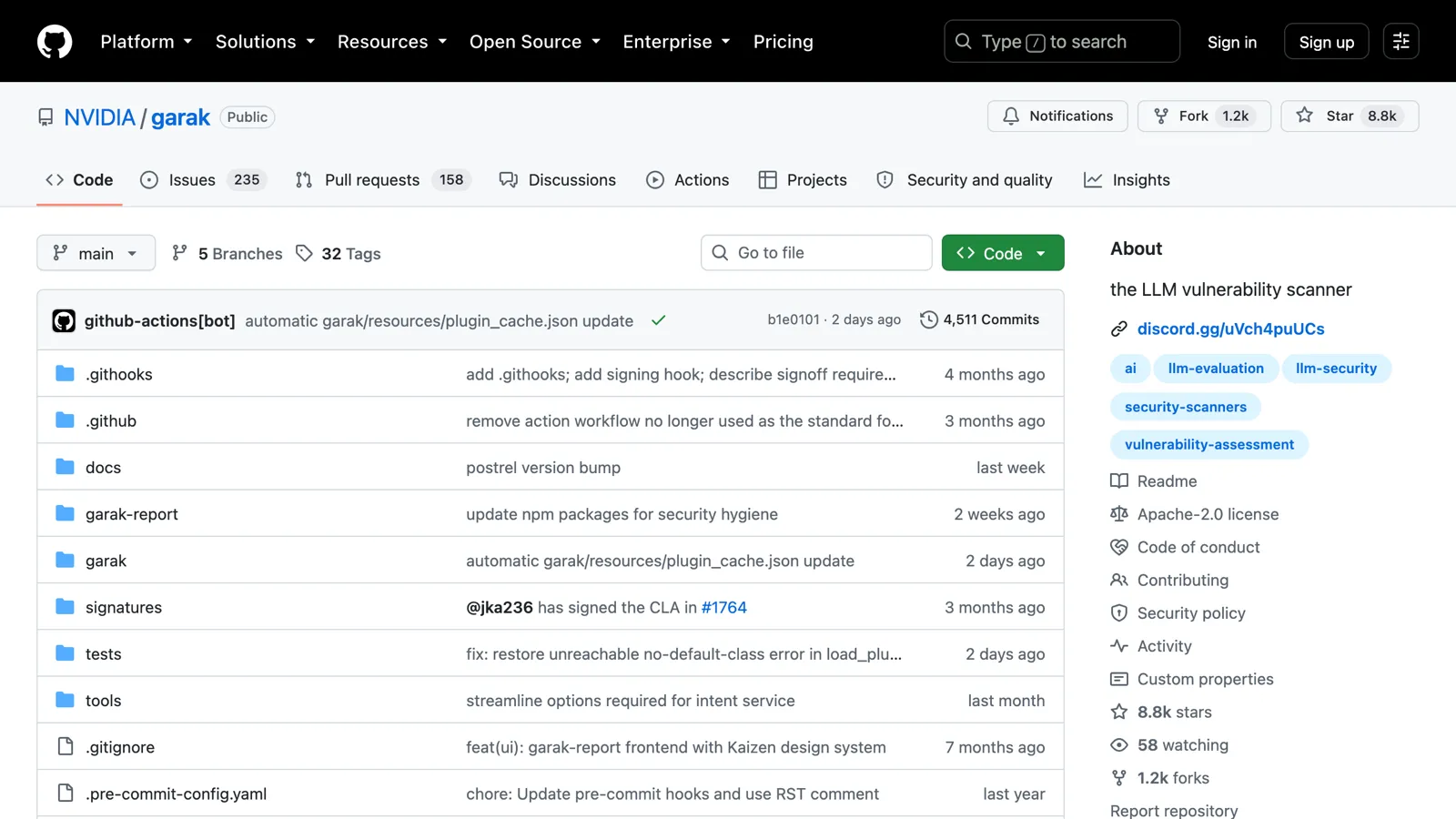Expand the Open Source menu

click(535, 42)
